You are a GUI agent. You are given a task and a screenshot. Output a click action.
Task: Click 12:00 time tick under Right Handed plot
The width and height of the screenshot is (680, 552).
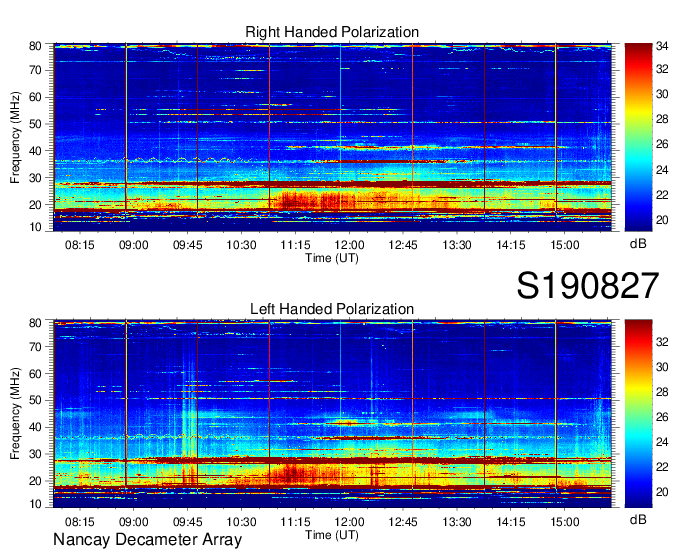[349, 245]
